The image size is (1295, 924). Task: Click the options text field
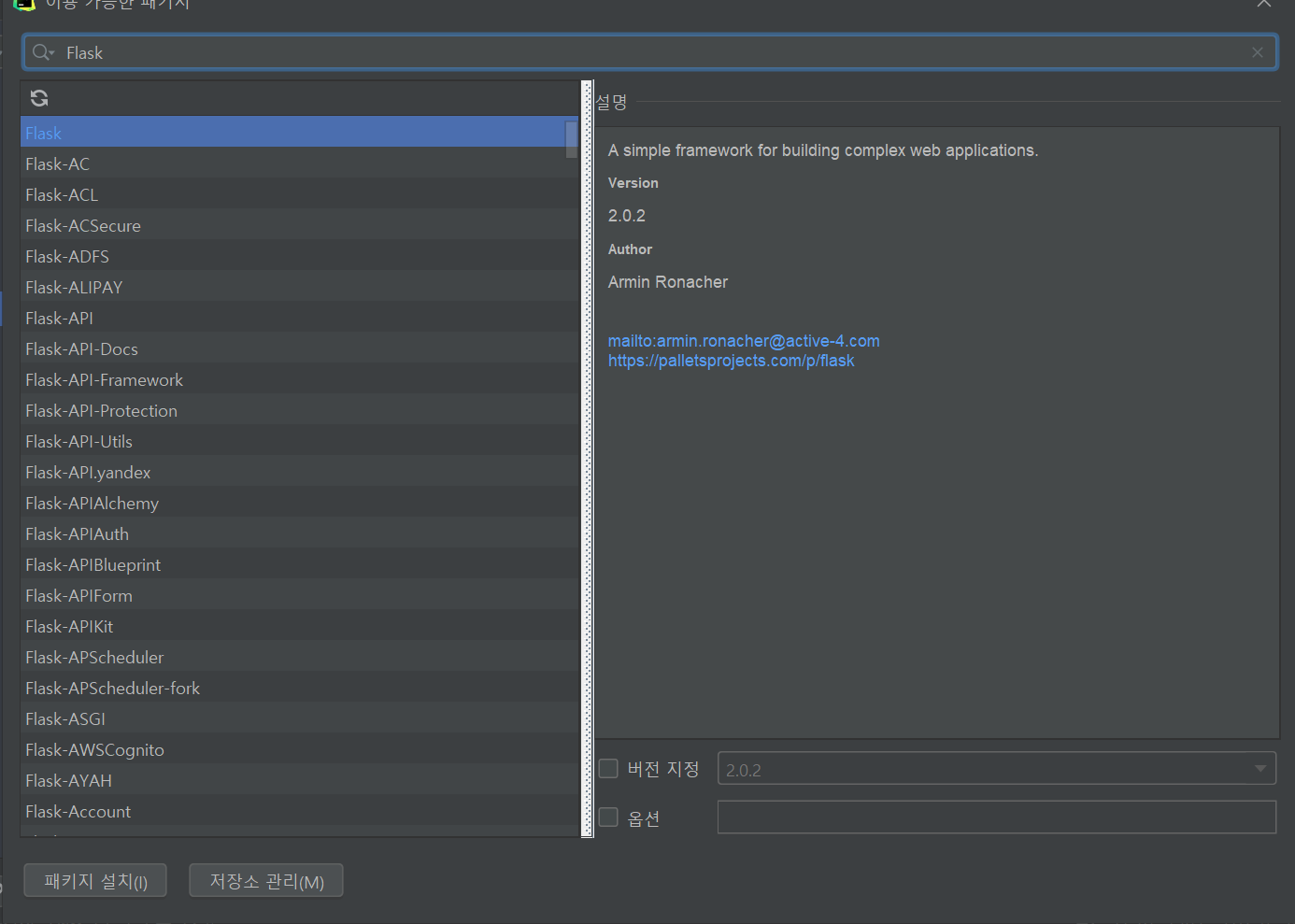click(997, 817)
